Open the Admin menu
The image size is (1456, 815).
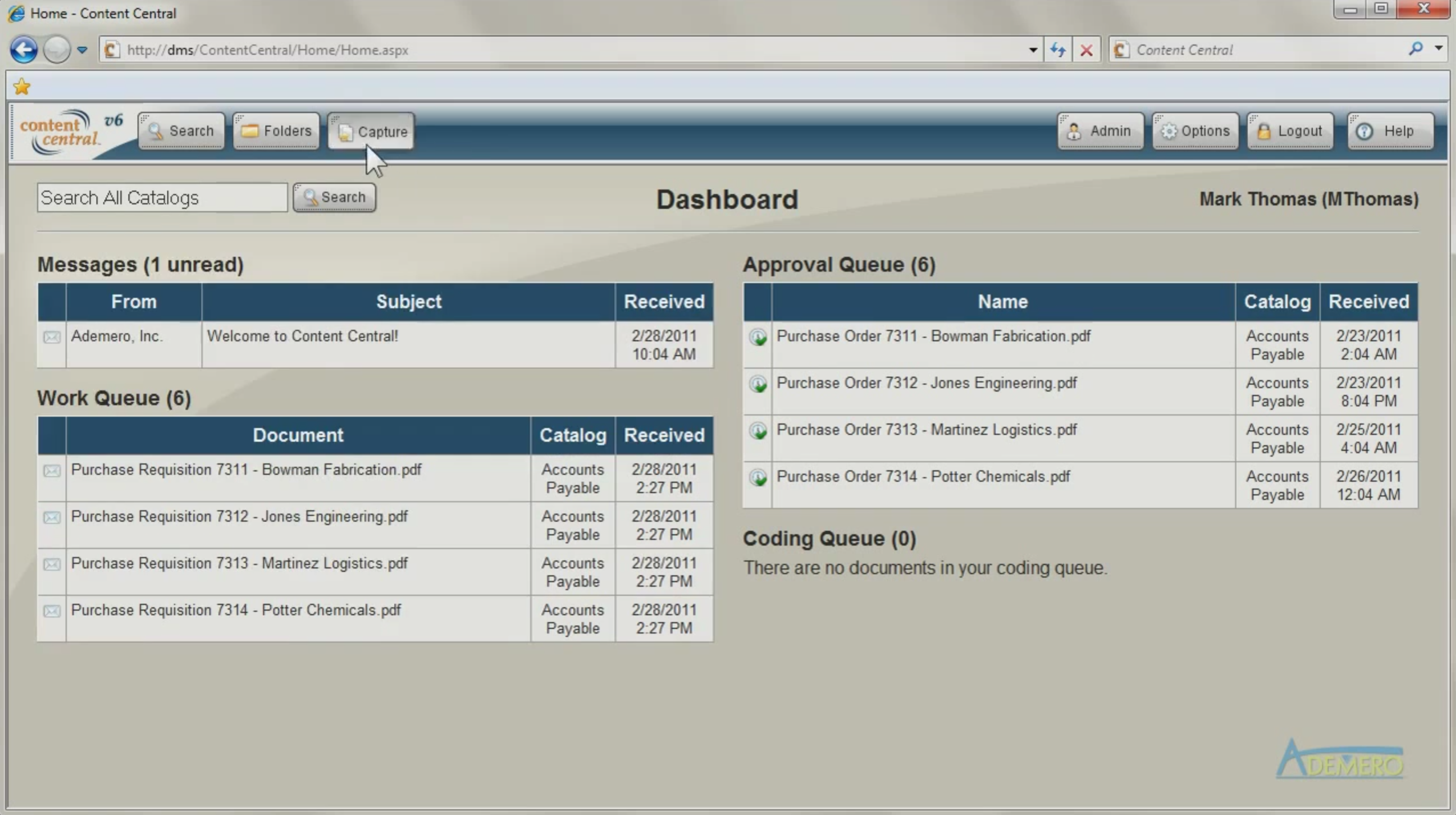click(1101, 131)
